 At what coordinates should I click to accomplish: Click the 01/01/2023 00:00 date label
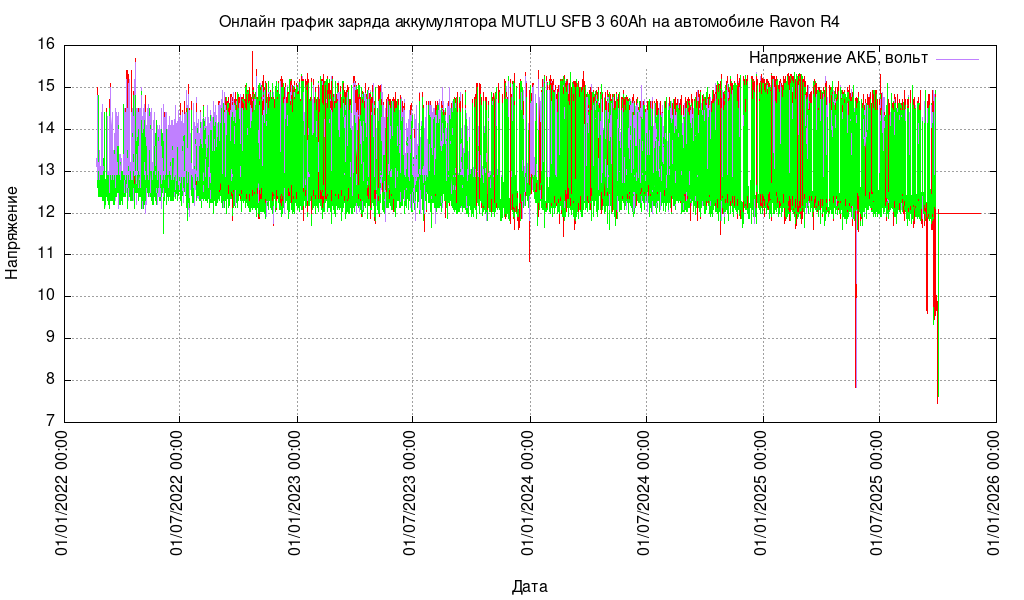[296, 493]
